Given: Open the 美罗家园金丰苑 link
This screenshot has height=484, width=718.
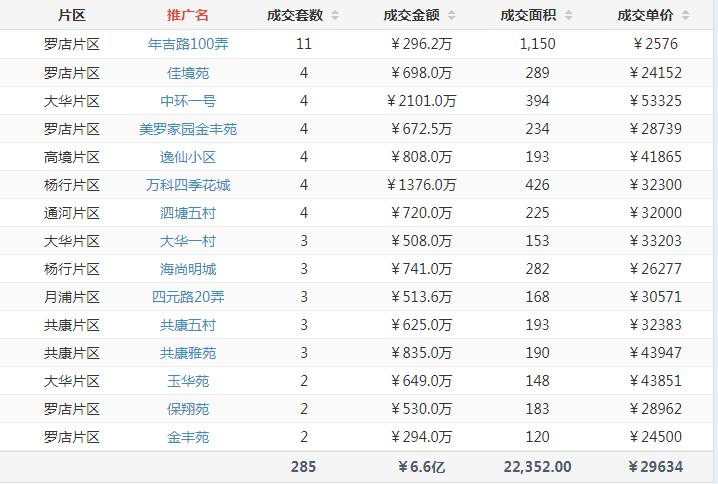Looking at the screenshot, I should tap(188, 129).
